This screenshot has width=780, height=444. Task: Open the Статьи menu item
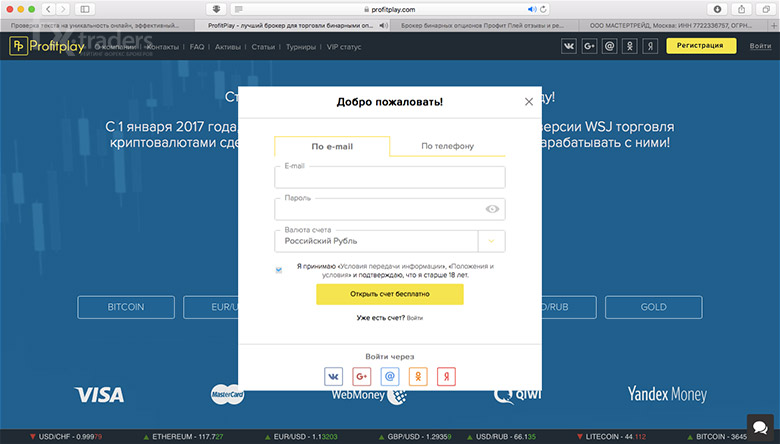263,47
